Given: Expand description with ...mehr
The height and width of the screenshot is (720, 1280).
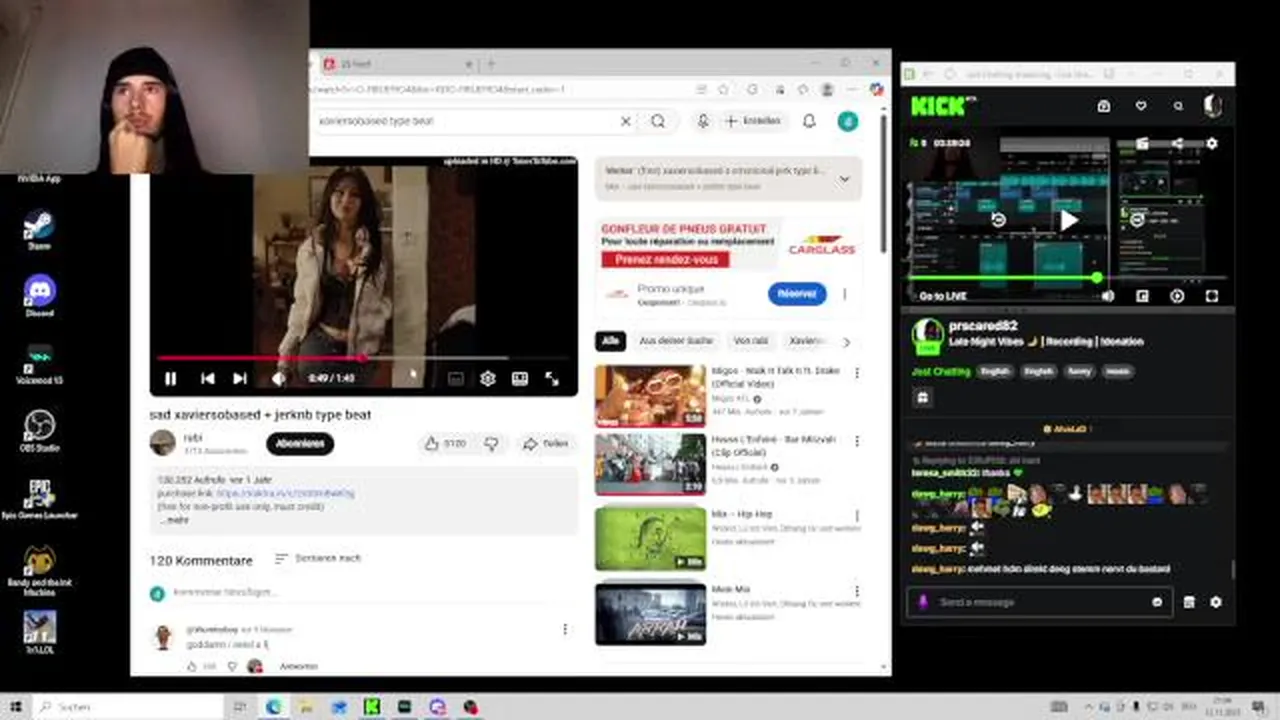Looking at the screenshot, I should [x=174, y=520].
